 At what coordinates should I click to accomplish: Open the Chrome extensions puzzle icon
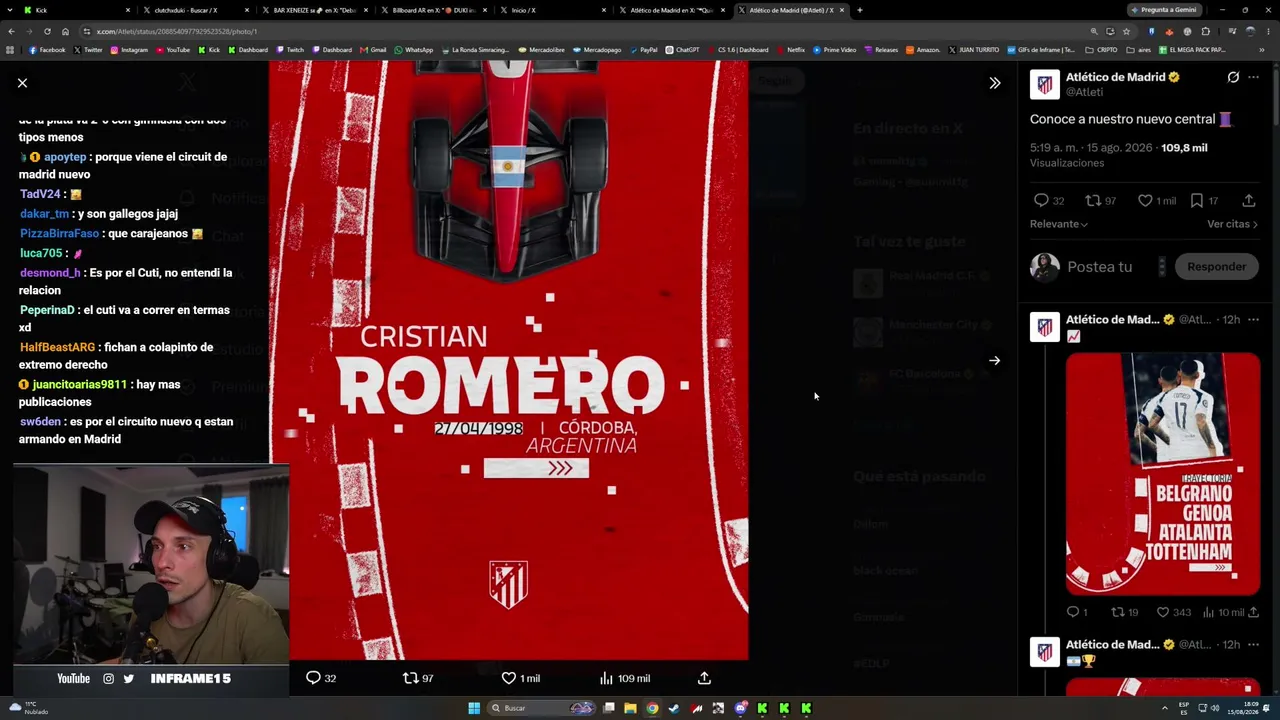tap(1205, 31)
